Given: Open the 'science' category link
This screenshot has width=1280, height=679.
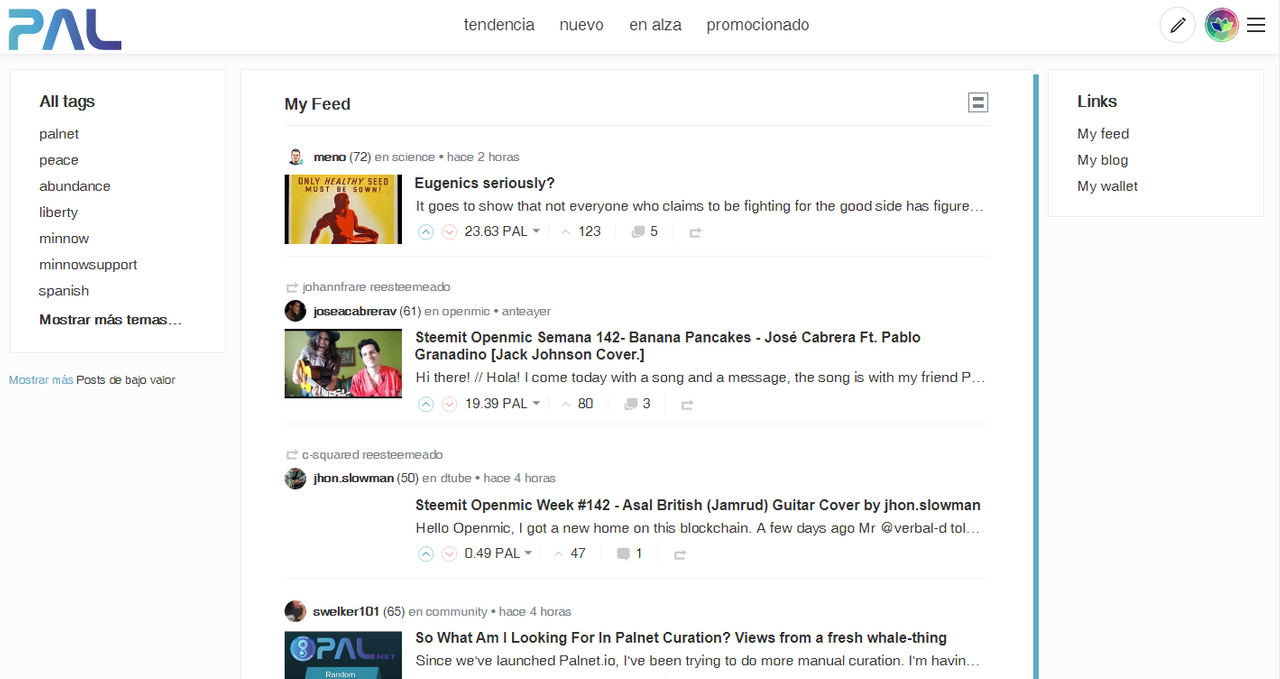Looking at the screenshot, I should tap(413, 157).
